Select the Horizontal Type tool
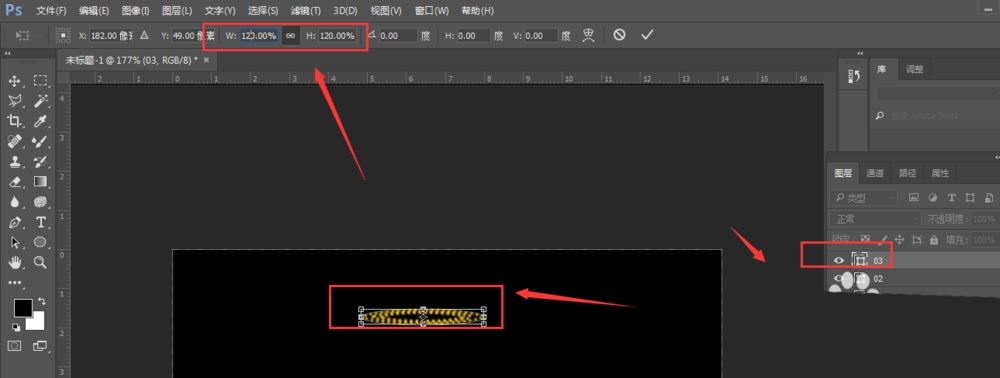 coord(41,222)
